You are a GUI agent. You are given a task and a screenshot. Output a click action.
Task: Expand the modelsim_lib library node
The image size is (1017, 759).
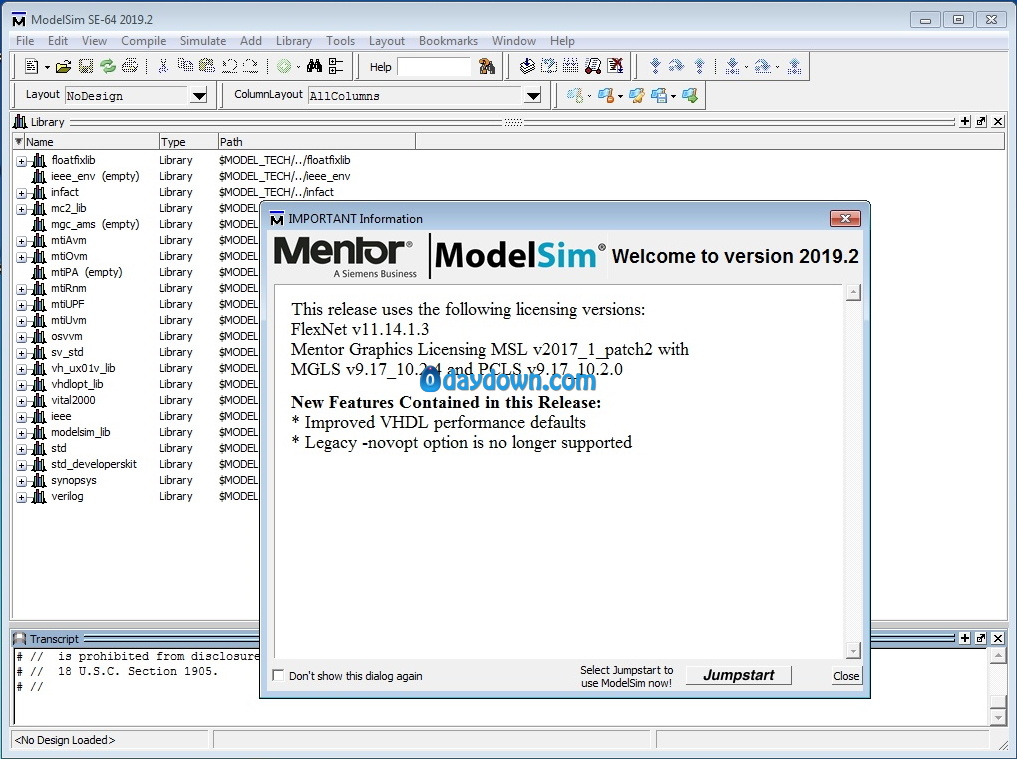pos(21,433)
